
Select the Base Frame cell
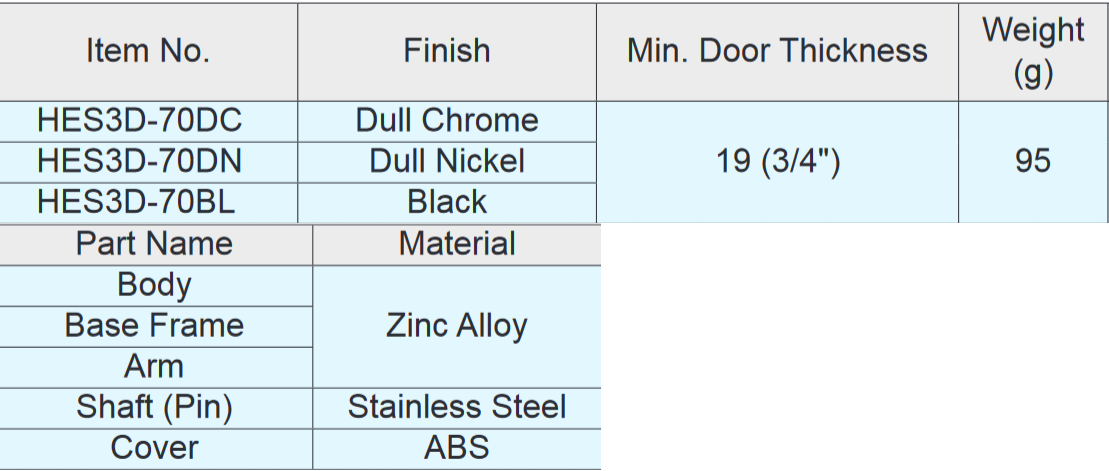coord(154,326)
